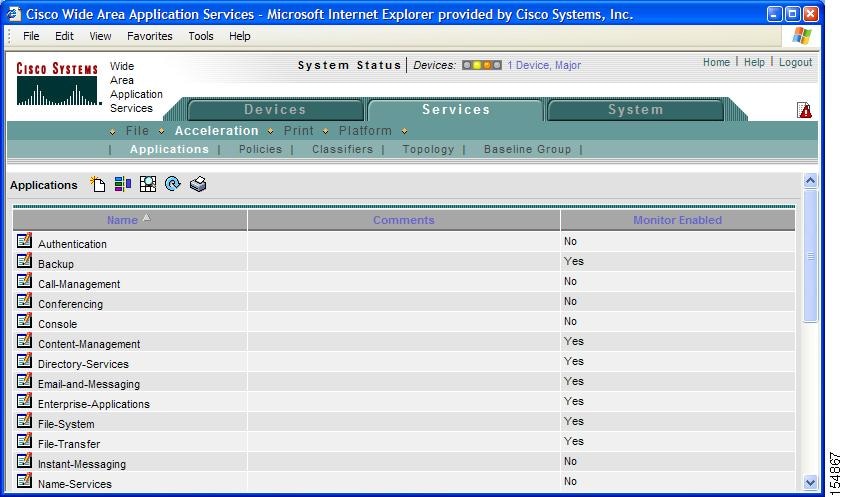Go to the Classifiers sub-tab
Viewport: 841px width, 497px height.
(343, 149)
